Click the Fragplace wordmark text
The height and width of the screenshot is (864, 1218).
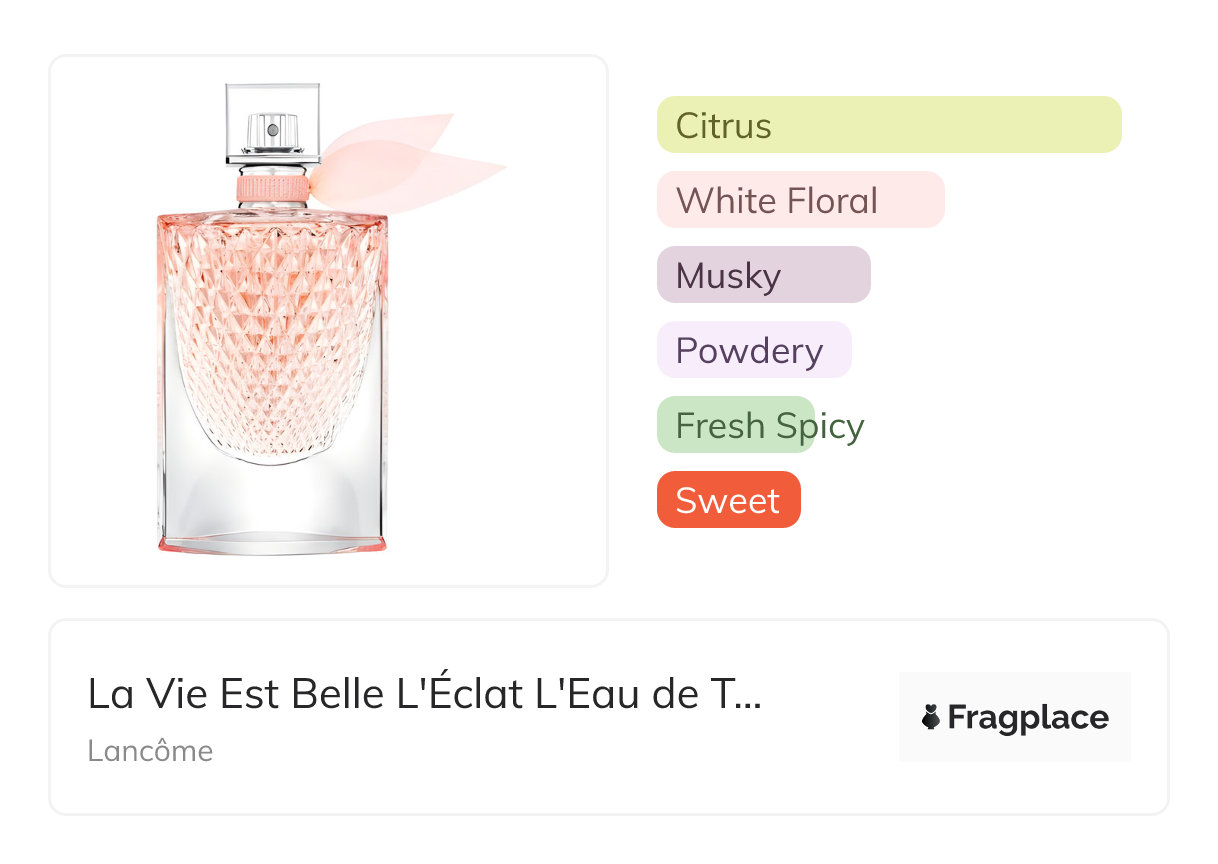coord(1027,717)
